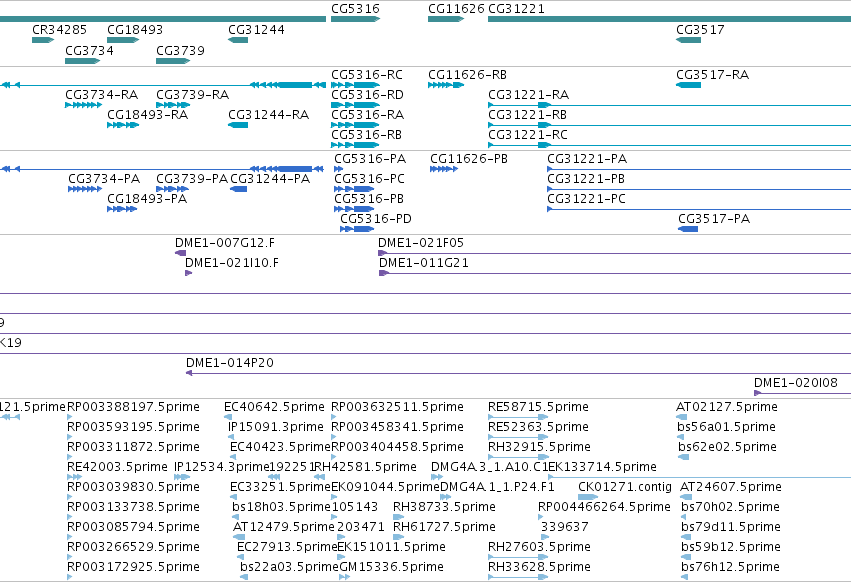Select the CR34285 gene glyph
Screen dimensions: 851x582
[43, 40]
